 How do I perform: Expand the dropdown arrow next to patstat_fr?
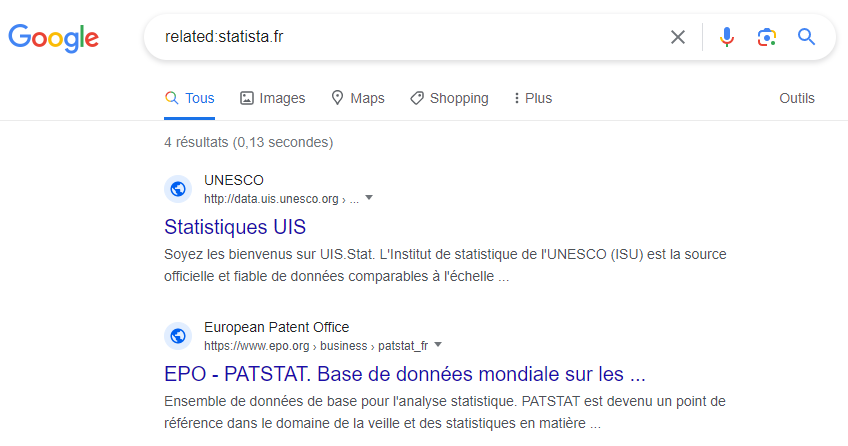point(438,345)
